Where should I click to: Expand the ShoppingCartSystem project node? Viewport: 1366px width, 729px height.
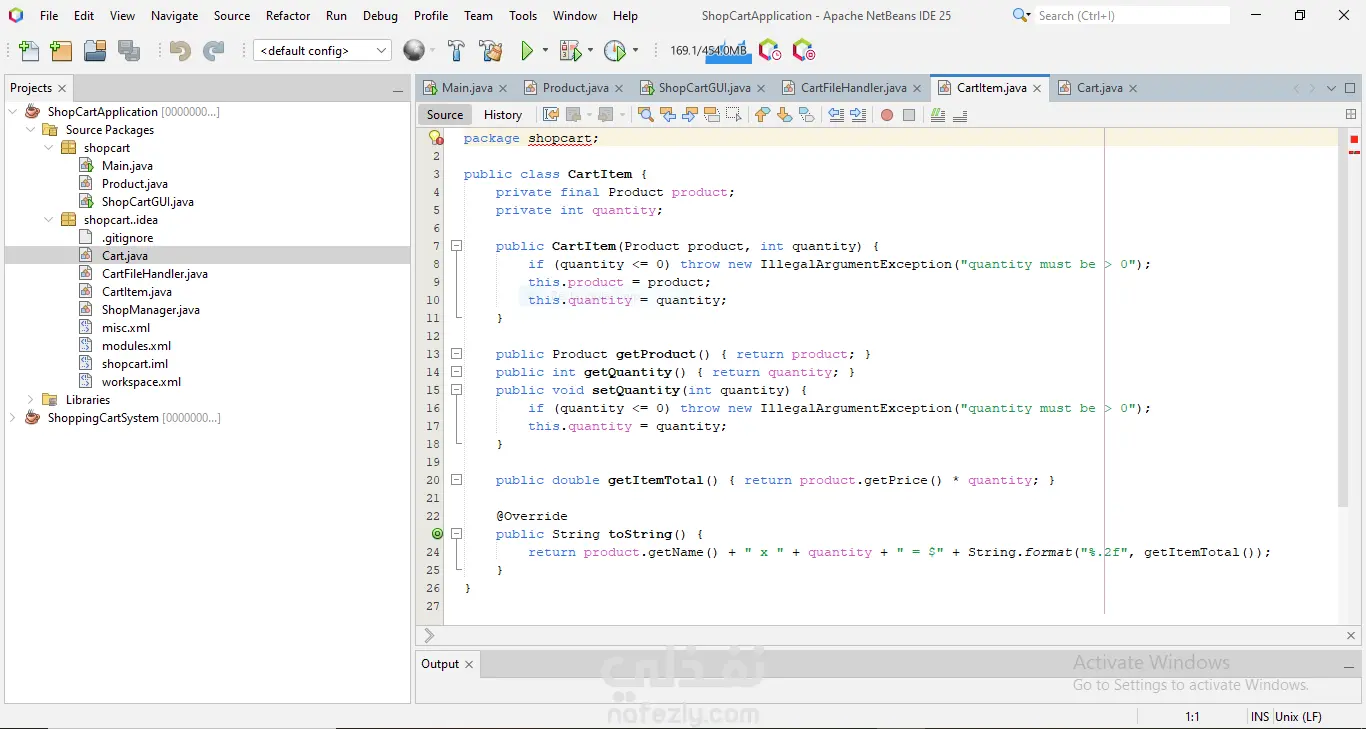click(x=12, y=418)
